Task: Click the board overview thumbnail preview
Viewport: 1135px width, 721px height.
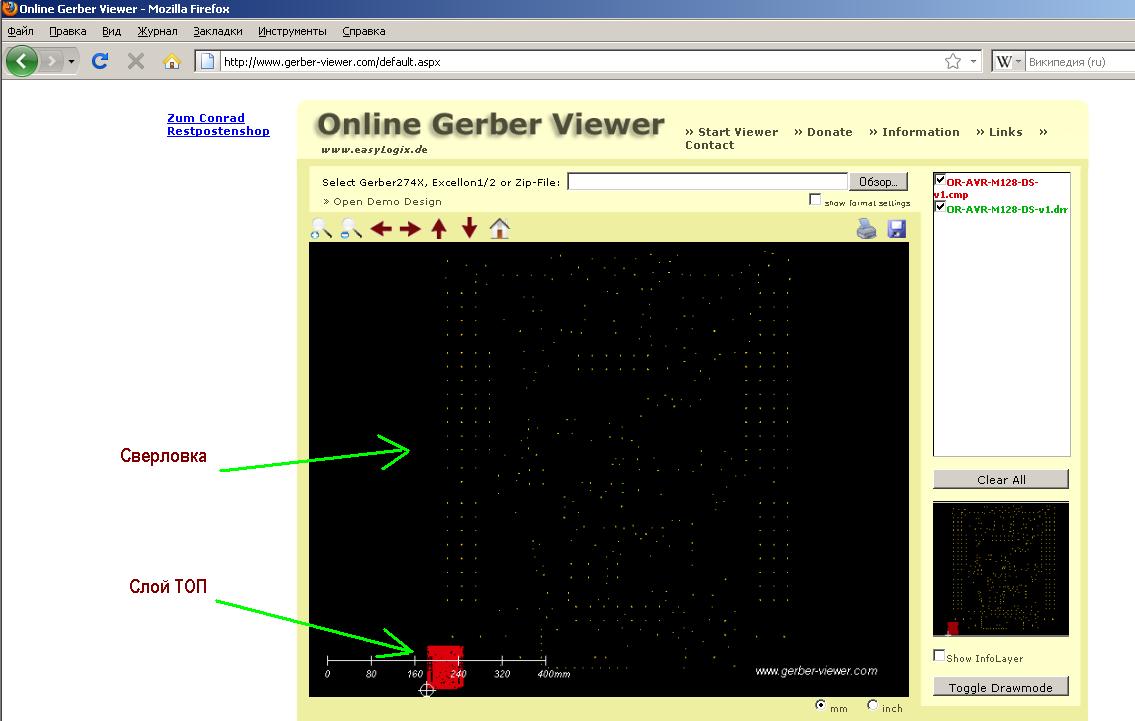Action: click(x=1001, y=569)
